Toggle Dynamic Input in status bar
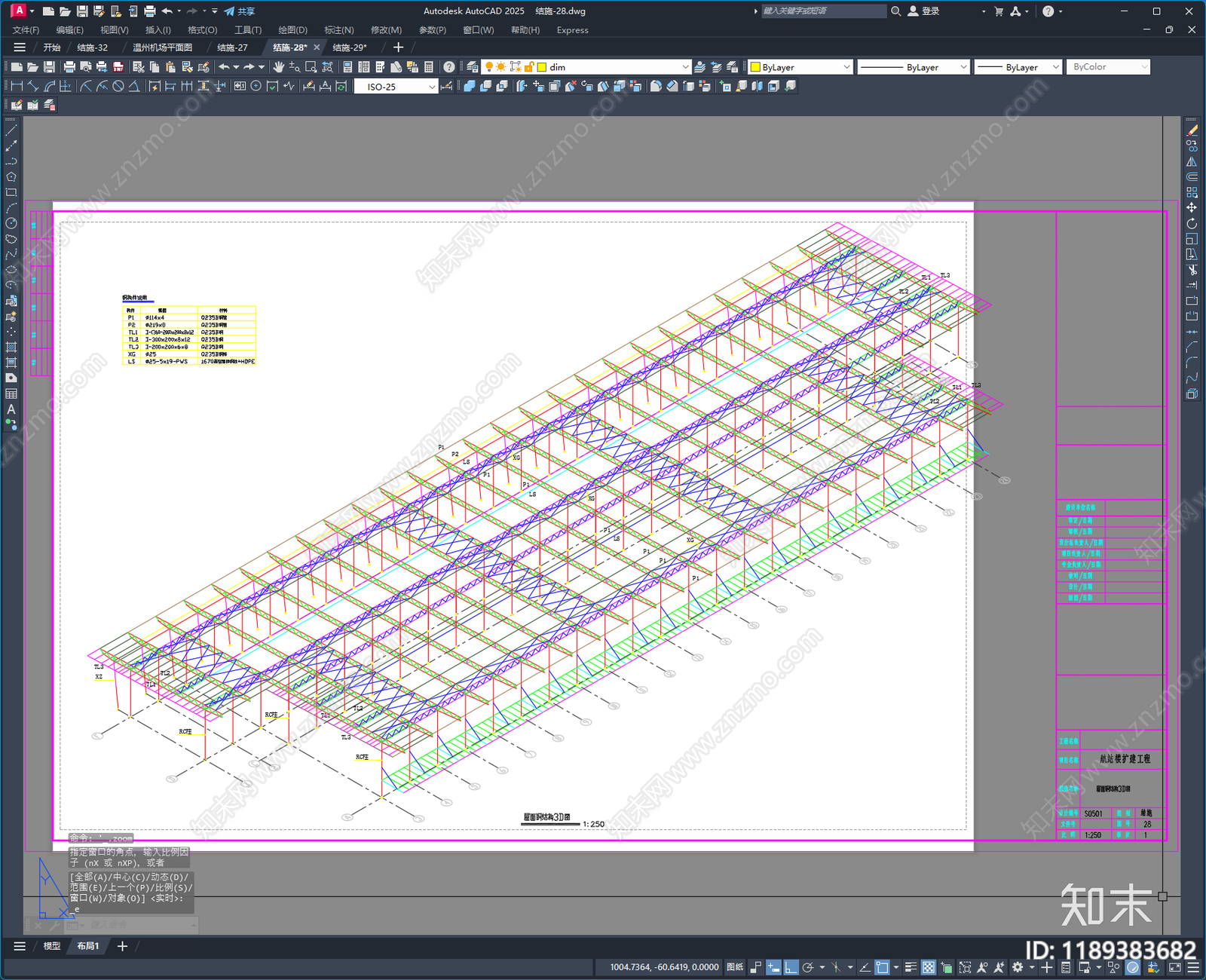 coord(773,967)
